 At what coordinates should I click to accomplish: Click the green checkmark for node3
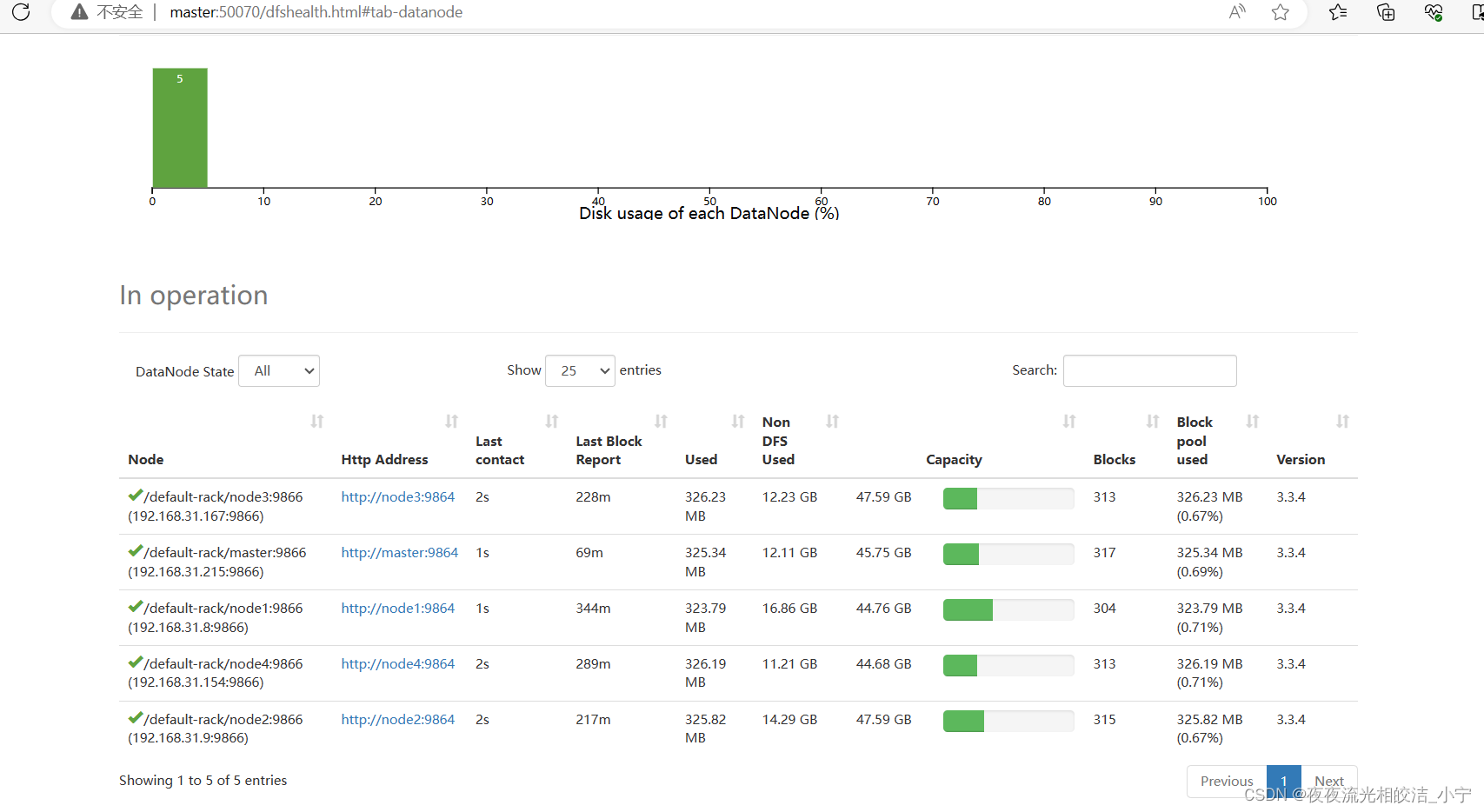click(136, 496)
